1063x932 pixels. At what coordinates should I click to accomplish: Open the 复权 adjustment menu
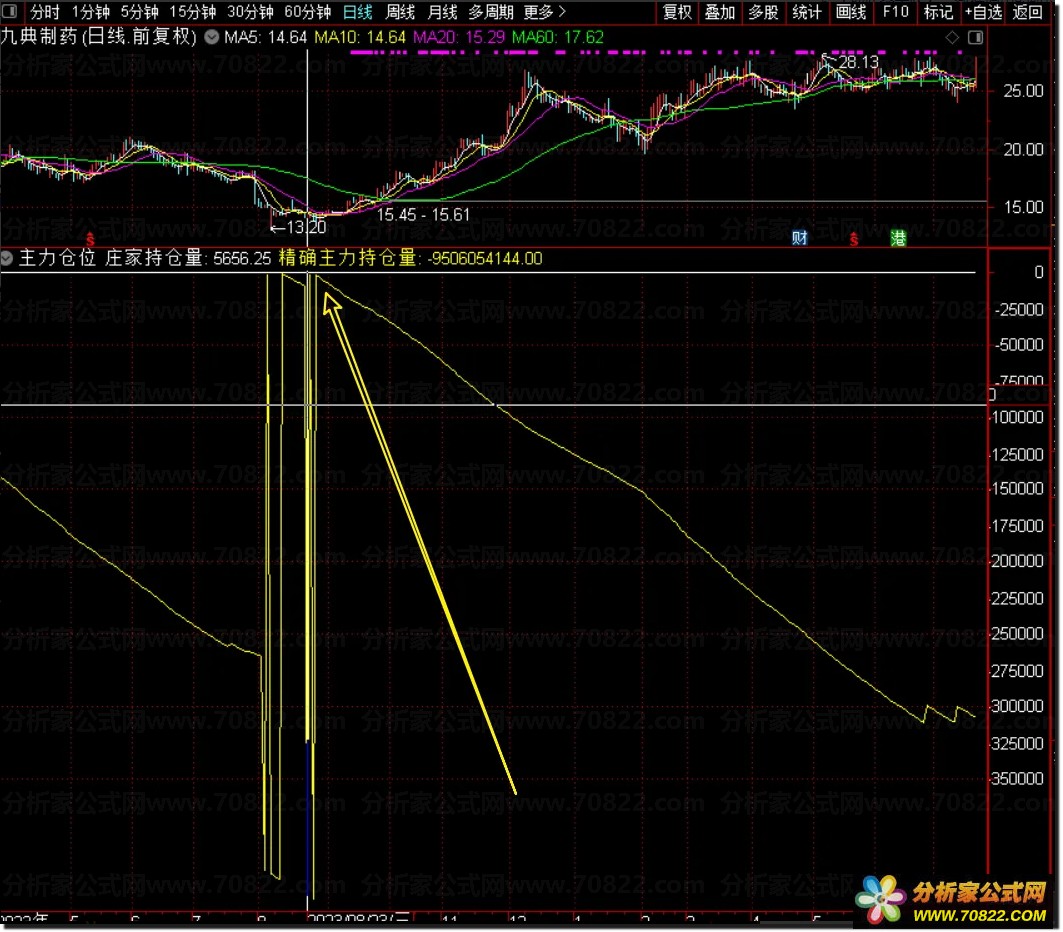[x=677, y=12]
